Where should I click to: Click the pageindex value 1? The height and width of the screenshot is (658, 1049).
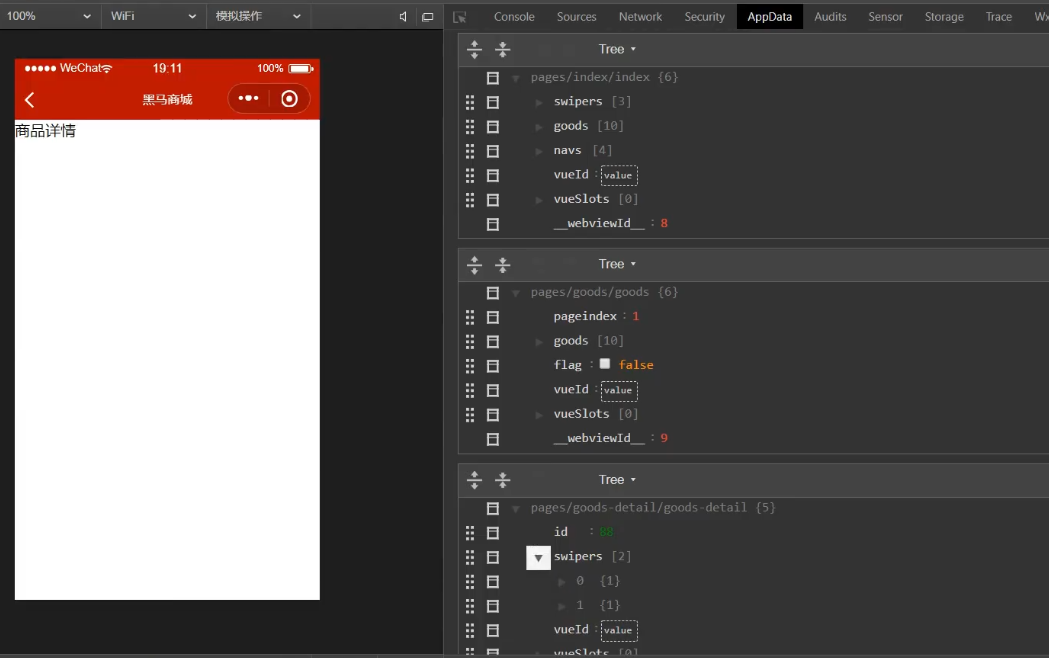[636, 316]
